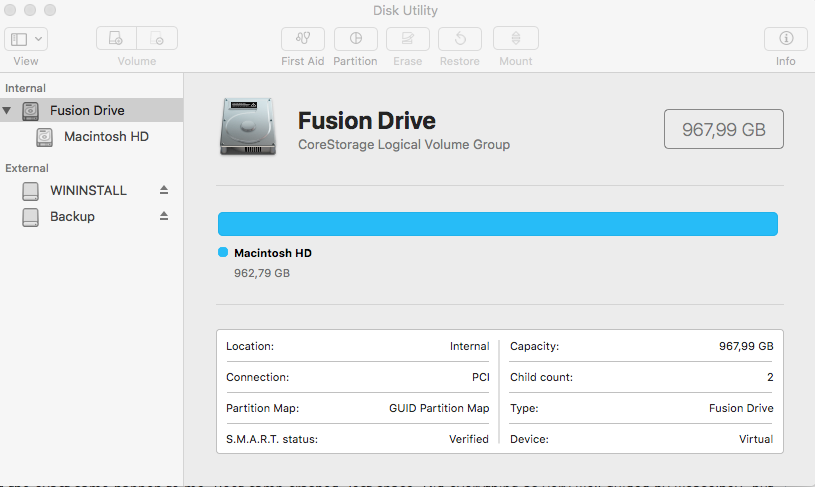Image resolution: width=815 pixels, height=487 pixels.
Task: Click the S.M.A.R.T. status Verified value
Action: point(469,439)
